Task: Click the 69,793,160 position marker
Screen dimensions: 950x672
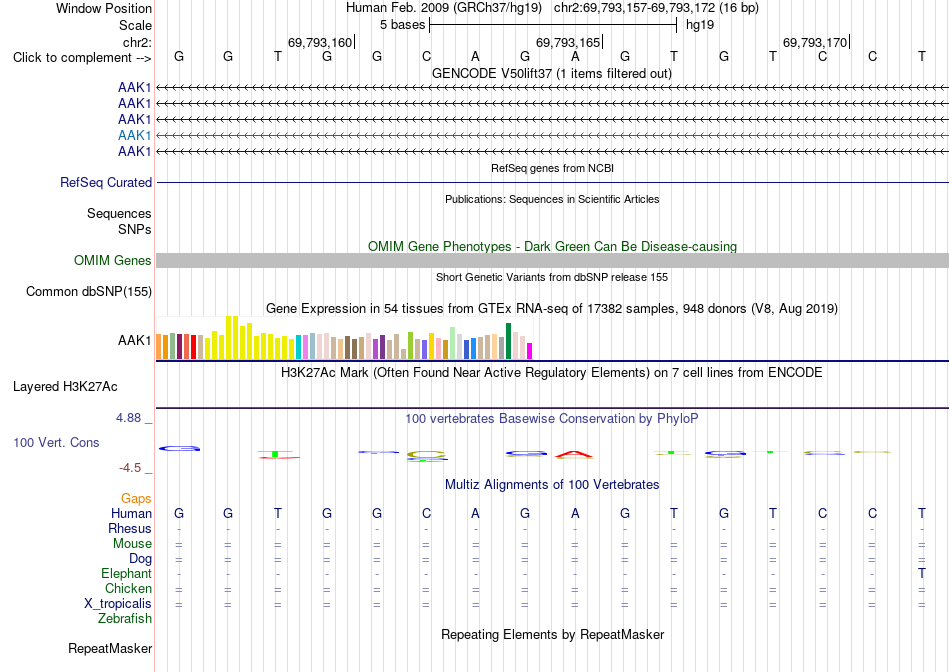Action: (320, 42)
